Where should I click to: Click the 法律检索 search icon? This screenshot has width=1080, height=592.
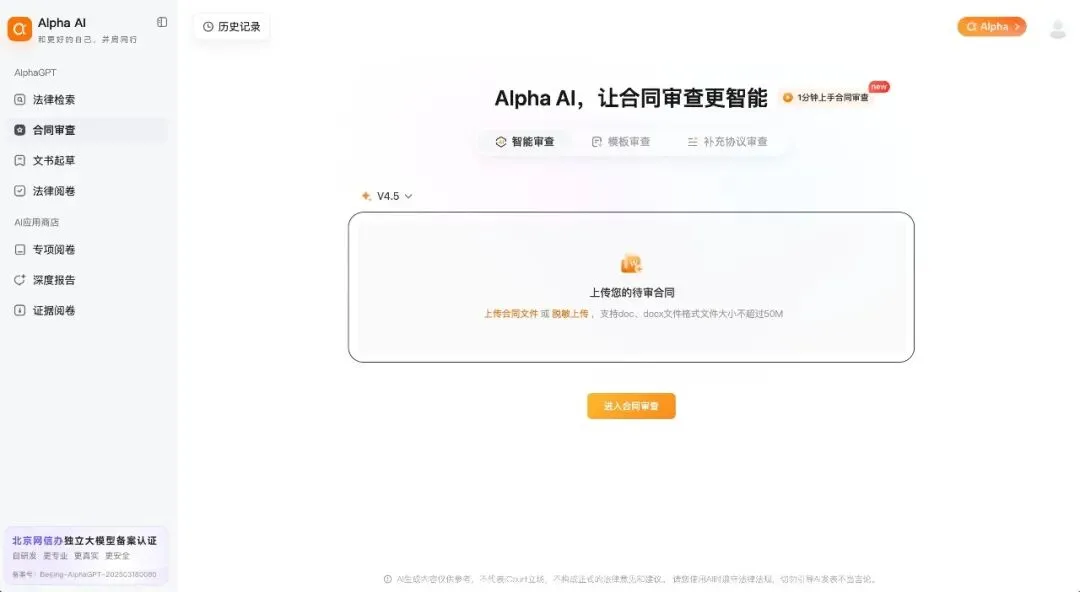click(x=20, y=100)
